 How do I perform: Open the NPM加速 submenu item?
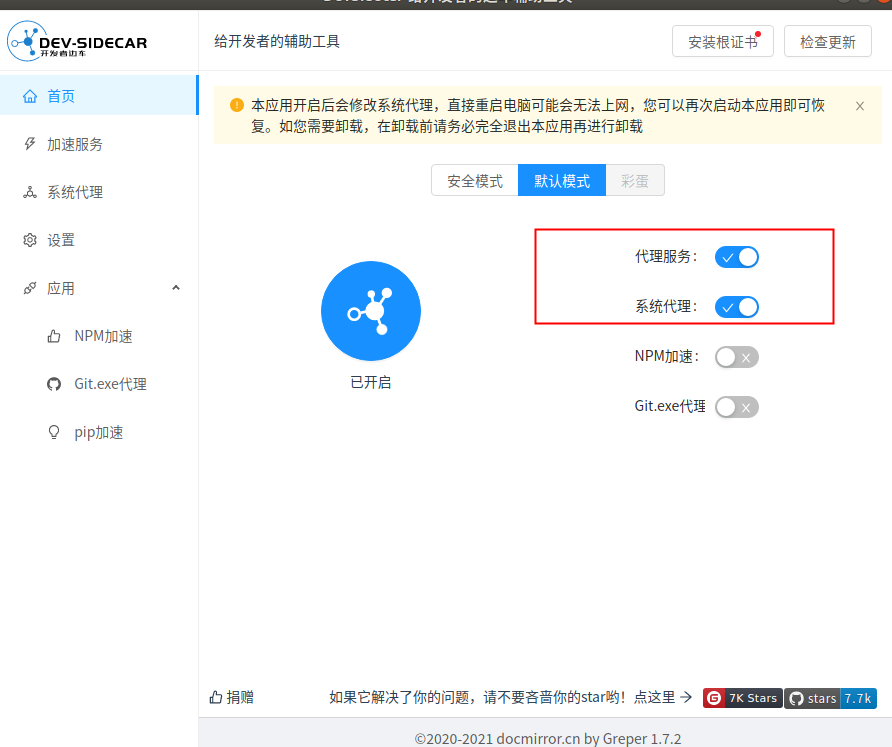coord(99,336)
